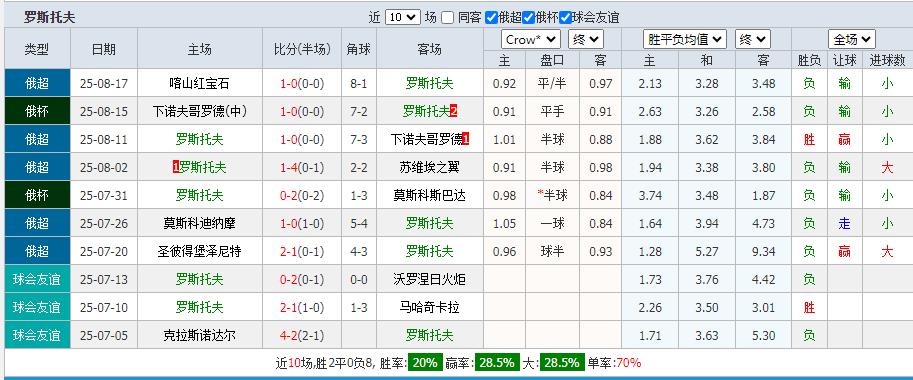Image resolution: width=913 pixels, height=380 pixels.
Task: Open the 终 dropdown beside 胜平负均值
Action: pos(753,40)
